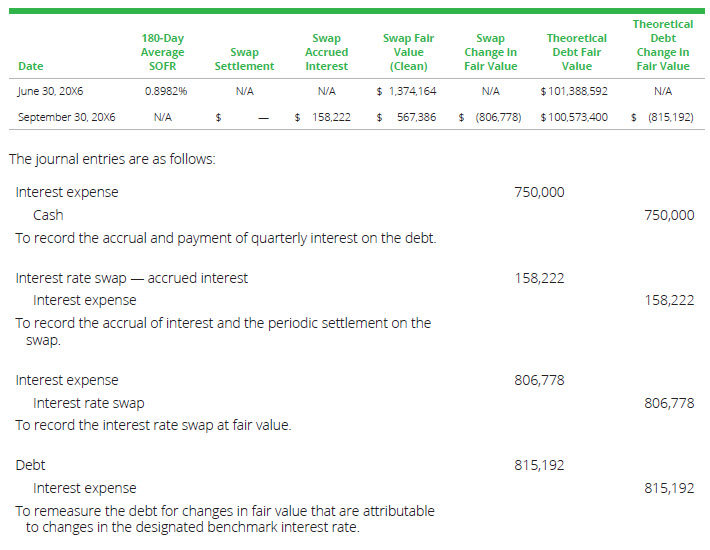Viewport: 710px width, 550px height.
Task: Click the "To record the interest rate swap at fair value" note
Action: point(153,425)
